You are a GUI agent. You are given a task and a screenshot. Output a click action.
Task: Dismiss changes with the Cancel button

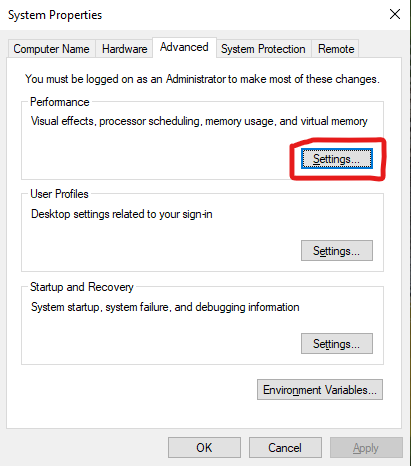(x=285, y=447)
